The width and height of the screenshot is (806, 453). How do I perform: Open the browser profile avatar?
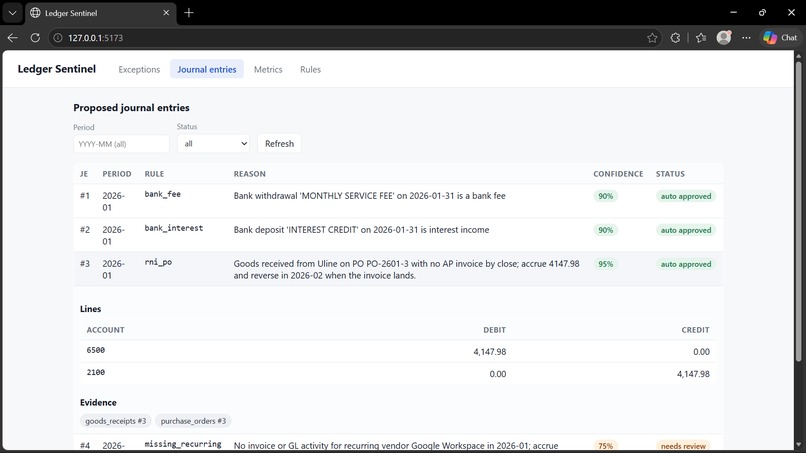point(724,37)
